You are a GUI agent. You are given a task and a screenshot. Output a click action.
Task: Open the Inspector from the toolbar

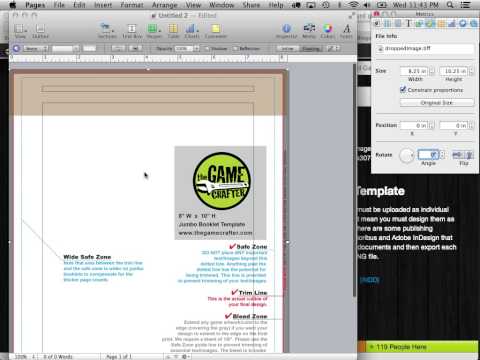(x=286, y=31)
